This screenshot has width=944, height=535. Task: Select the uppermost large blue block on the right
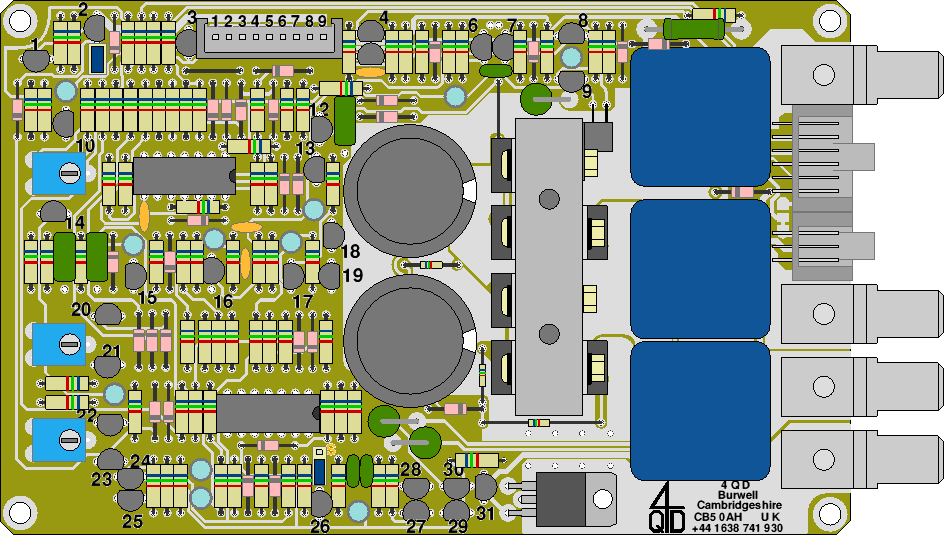point(700,118)
